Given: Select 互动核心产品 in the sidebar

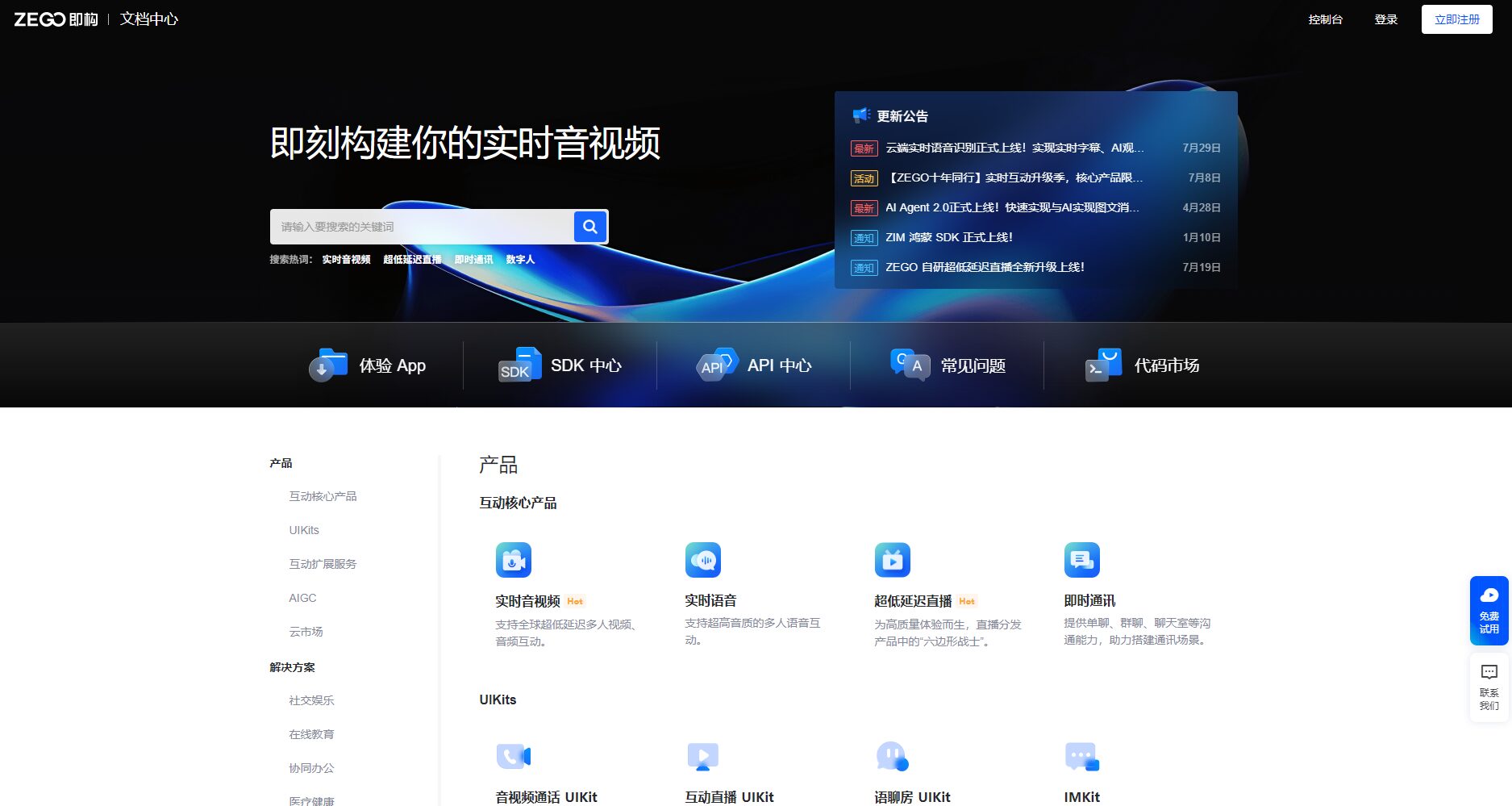Looking at the screenshot, I should [323, 496].
